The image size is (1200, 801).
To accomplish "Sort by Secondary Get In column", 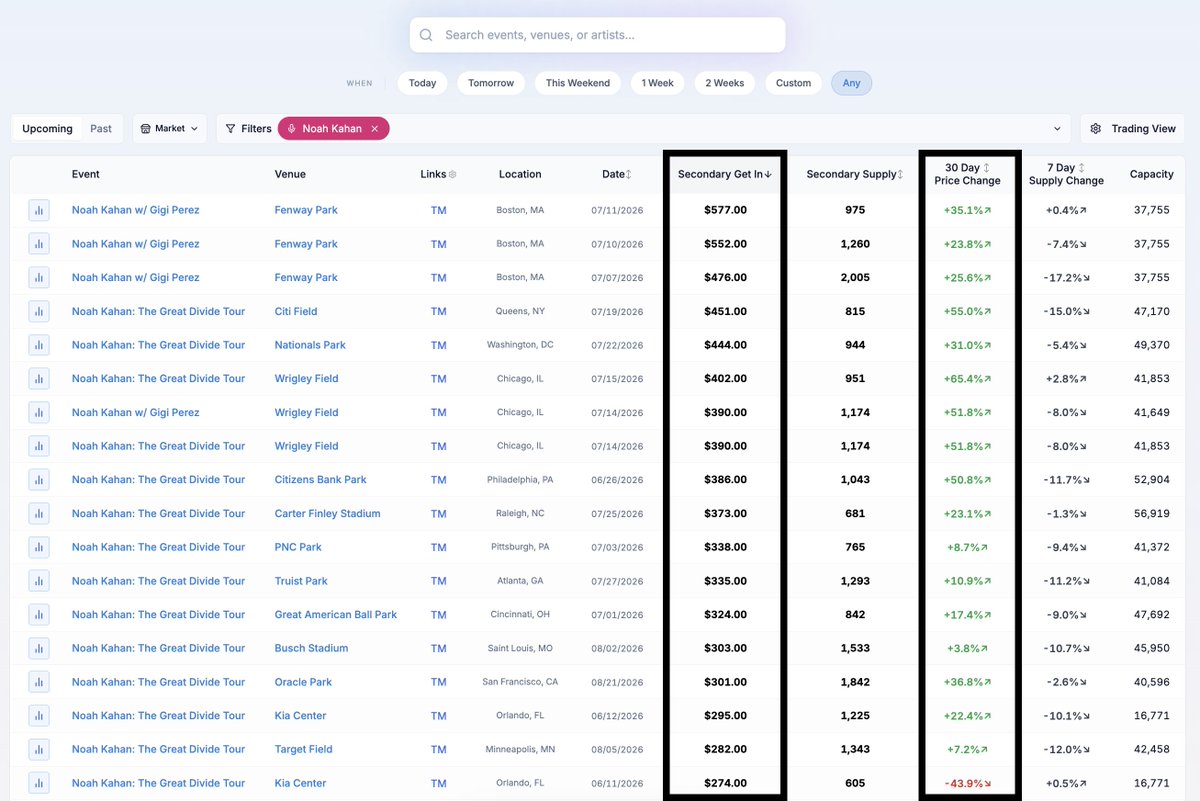I will (x=725, y=174).
